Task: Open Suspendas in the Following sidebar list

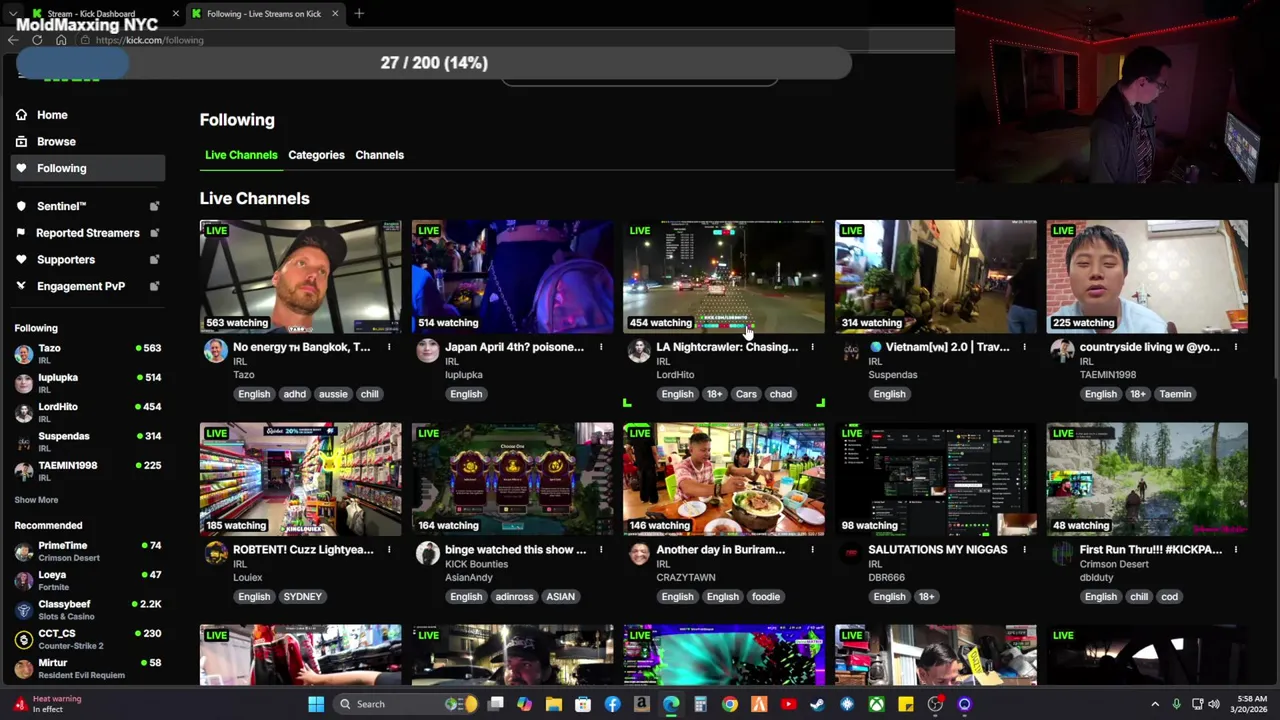Action: coord(88,442)
